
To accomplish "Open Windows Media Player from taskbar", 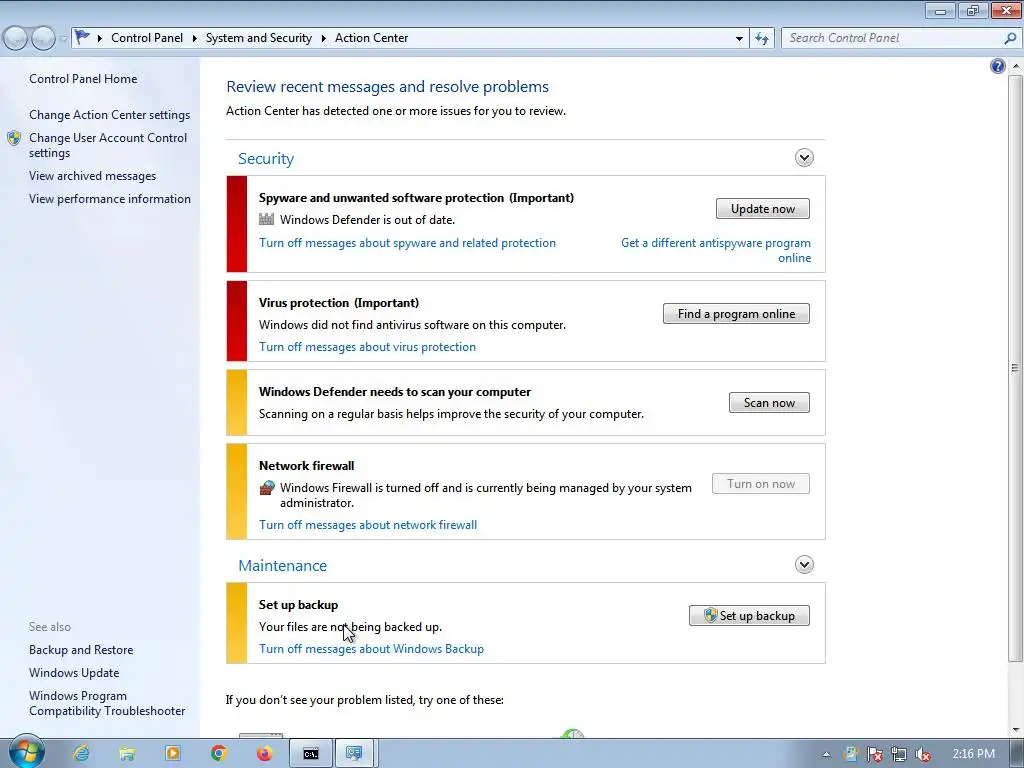I will pyautogui.click(x=173, y=753).
